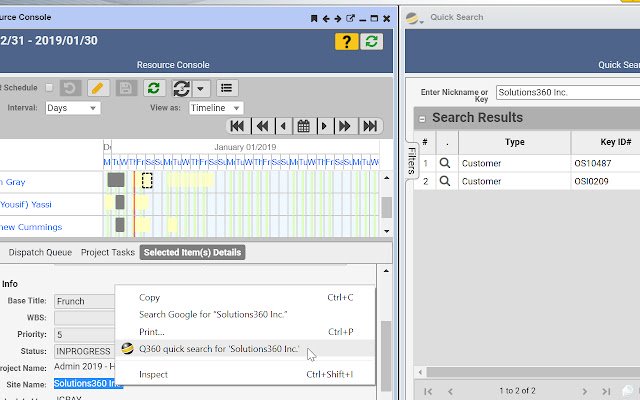Choose Print... from the context menu

pos(245,332)
